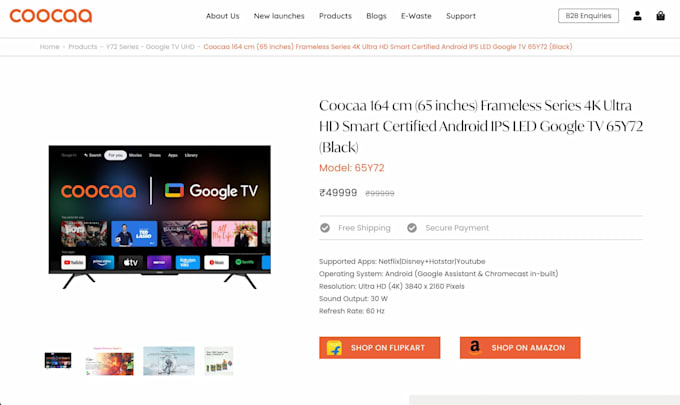The width and height of the screenshot is (680, 405).
Task: Click the Free Shipping checkmark icon
Action: tap(325, 228)
